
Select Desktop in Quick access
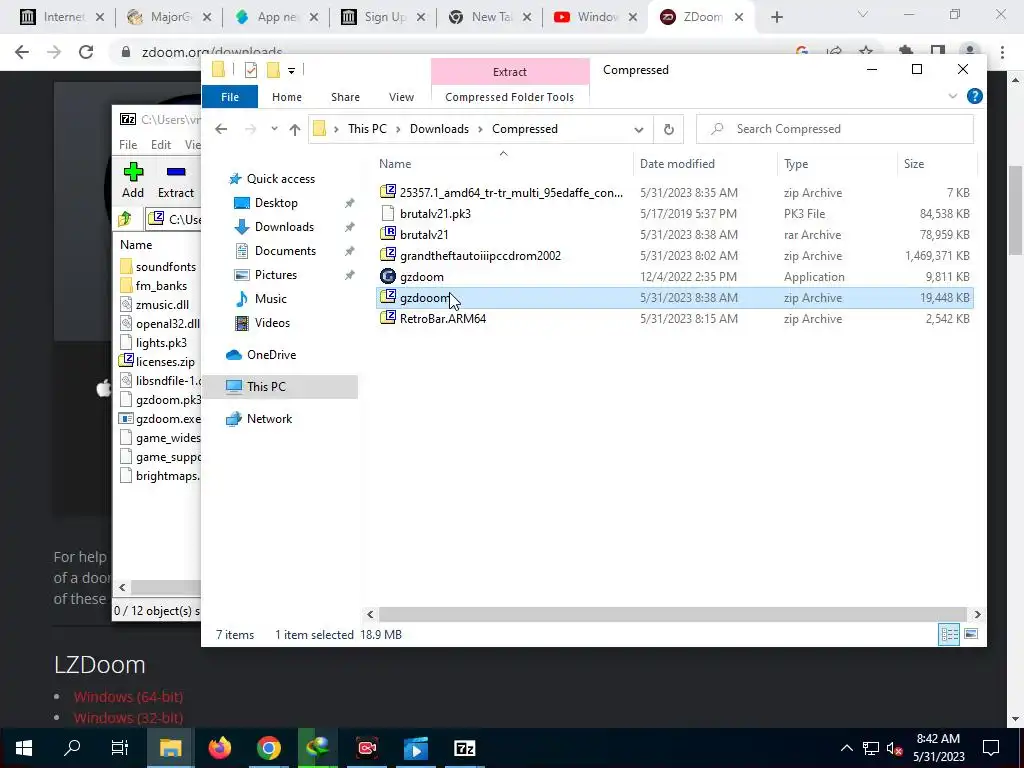276,203
